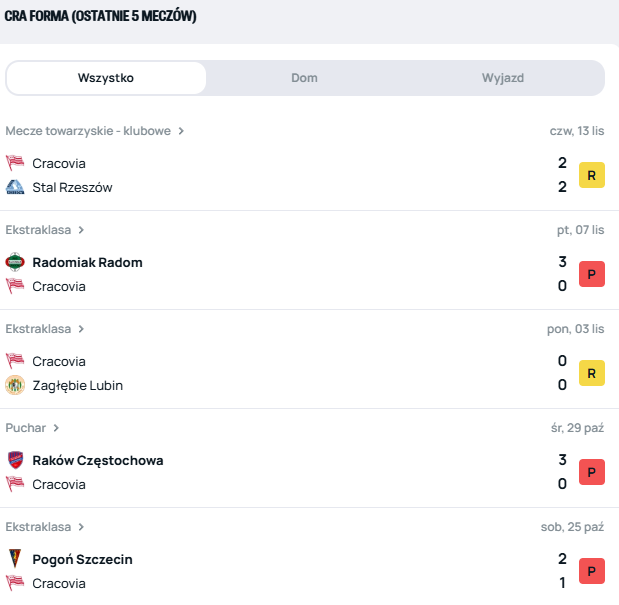The image size is (619, 605).
Task: Click the red P badge for Raków match
Action: (592, 472)
